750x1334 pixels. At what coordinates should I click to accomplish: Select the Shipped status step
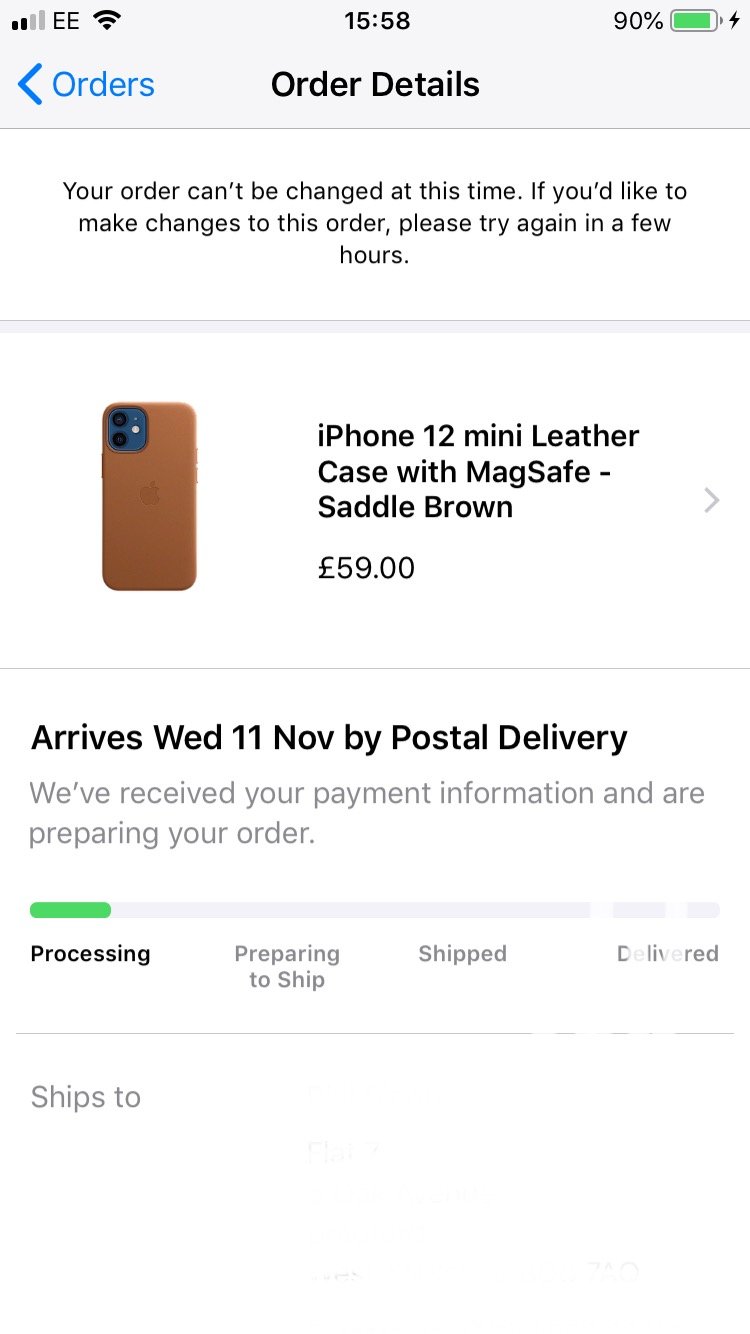click(462, 954)
